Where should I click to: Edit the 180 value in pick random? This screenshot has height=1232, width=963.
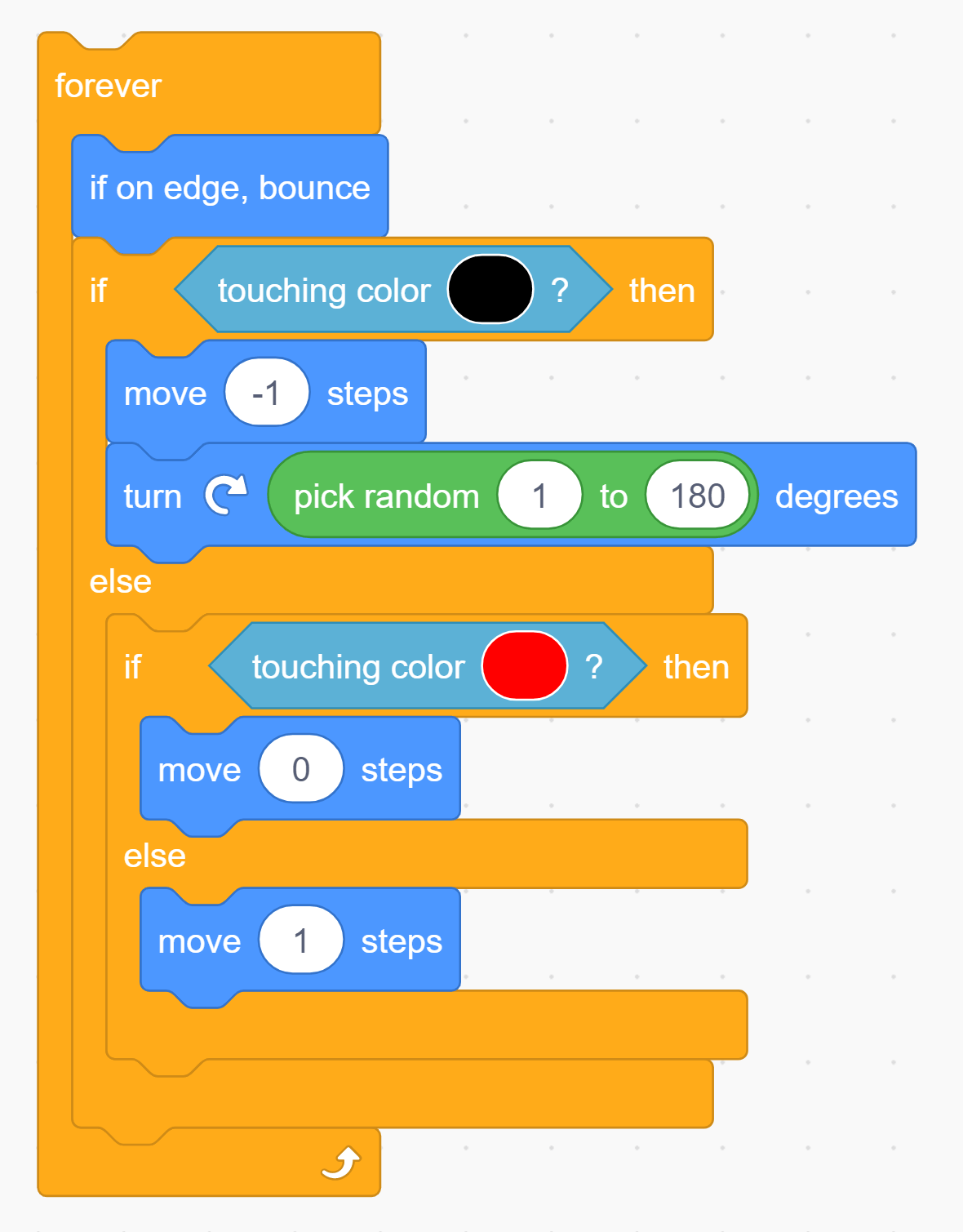click(x=697, y=496)
